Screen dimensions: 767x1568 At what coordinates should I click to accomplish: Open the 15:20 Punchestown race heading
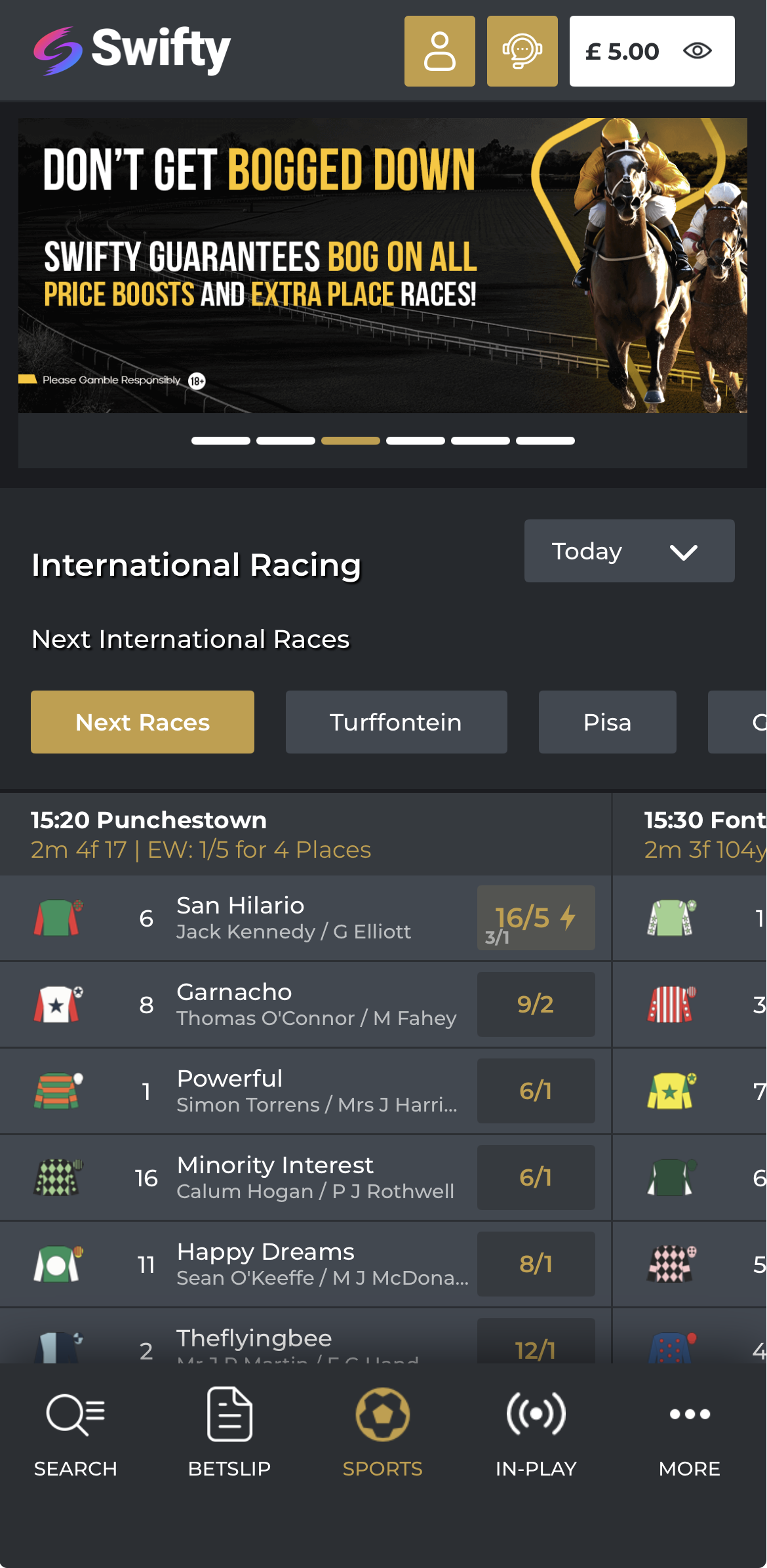(147, 820)
